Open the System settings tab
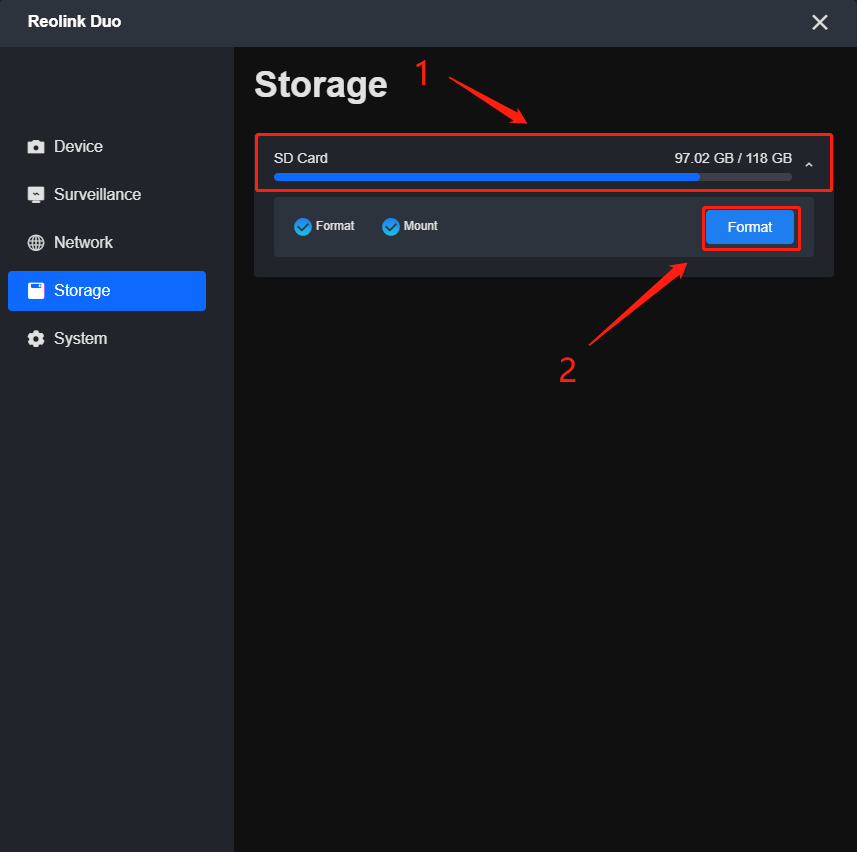Image resolution: width=857 pixels, height=852 pixels. pos(107,339)
